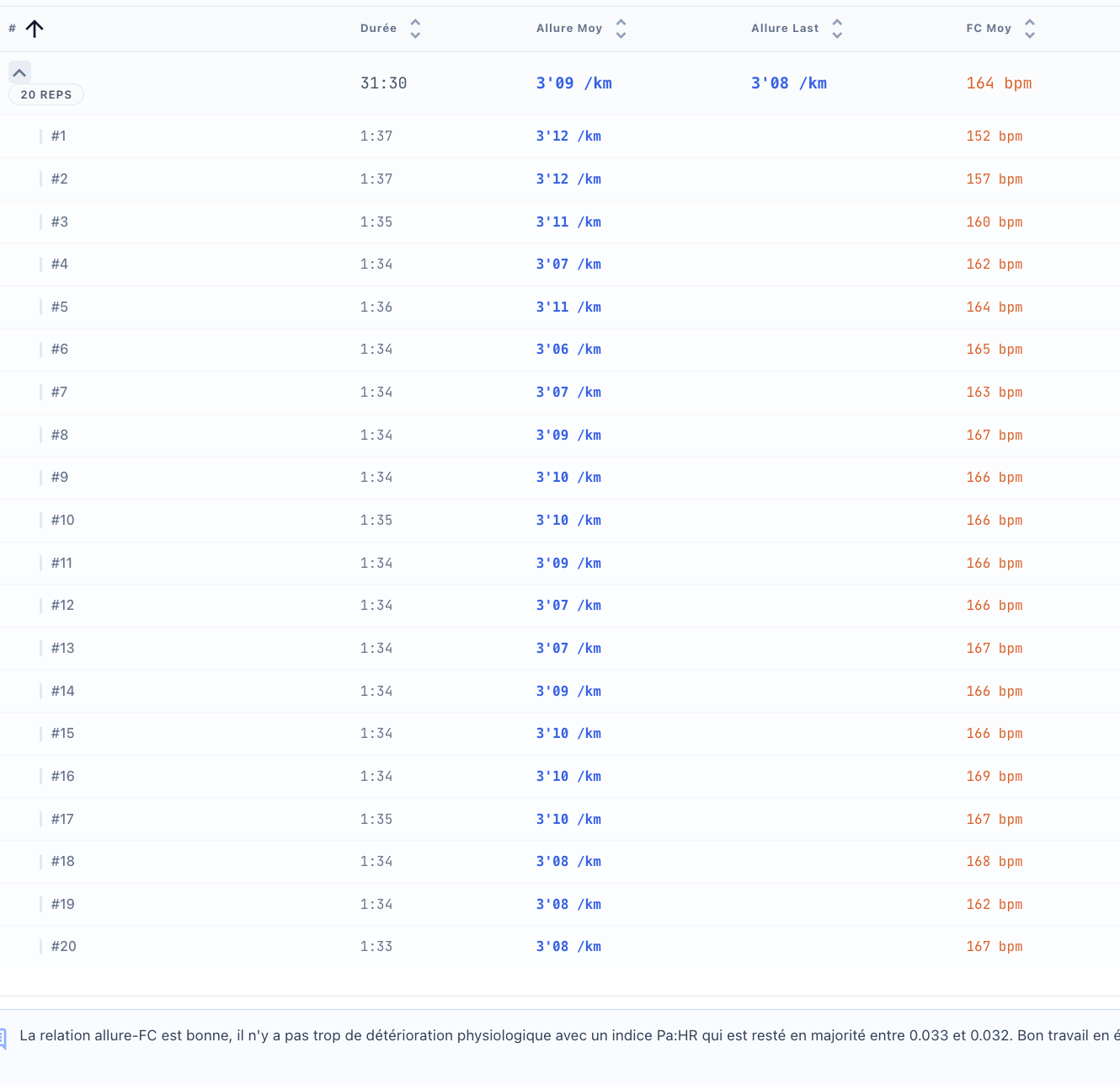Click the 3'07 /km pace in row #12
Screen dimensions: 1120x1085
pyautogui.click(x=568, y=606)
